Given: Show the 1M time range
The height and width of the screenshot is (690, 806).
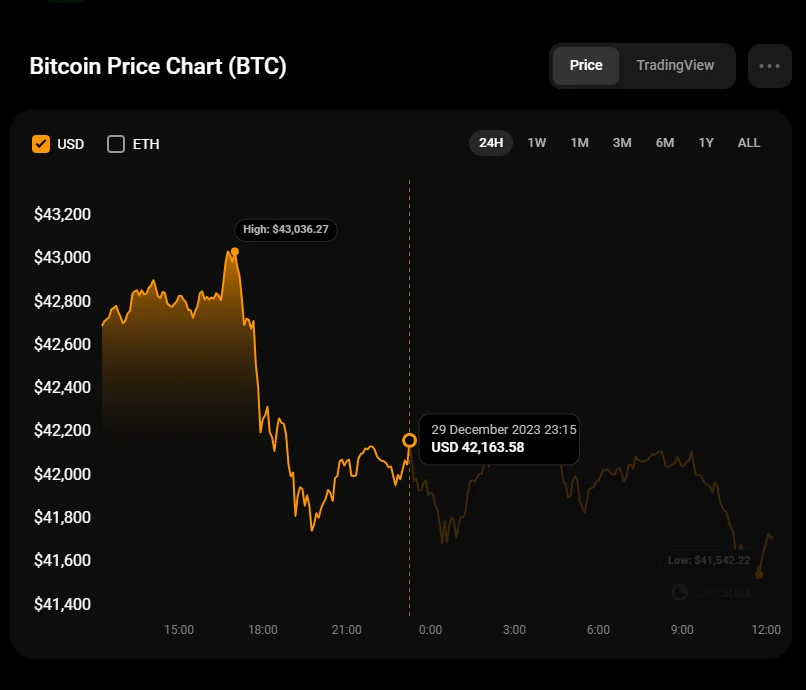Looking at the screenshot, I should pos(579,143).
